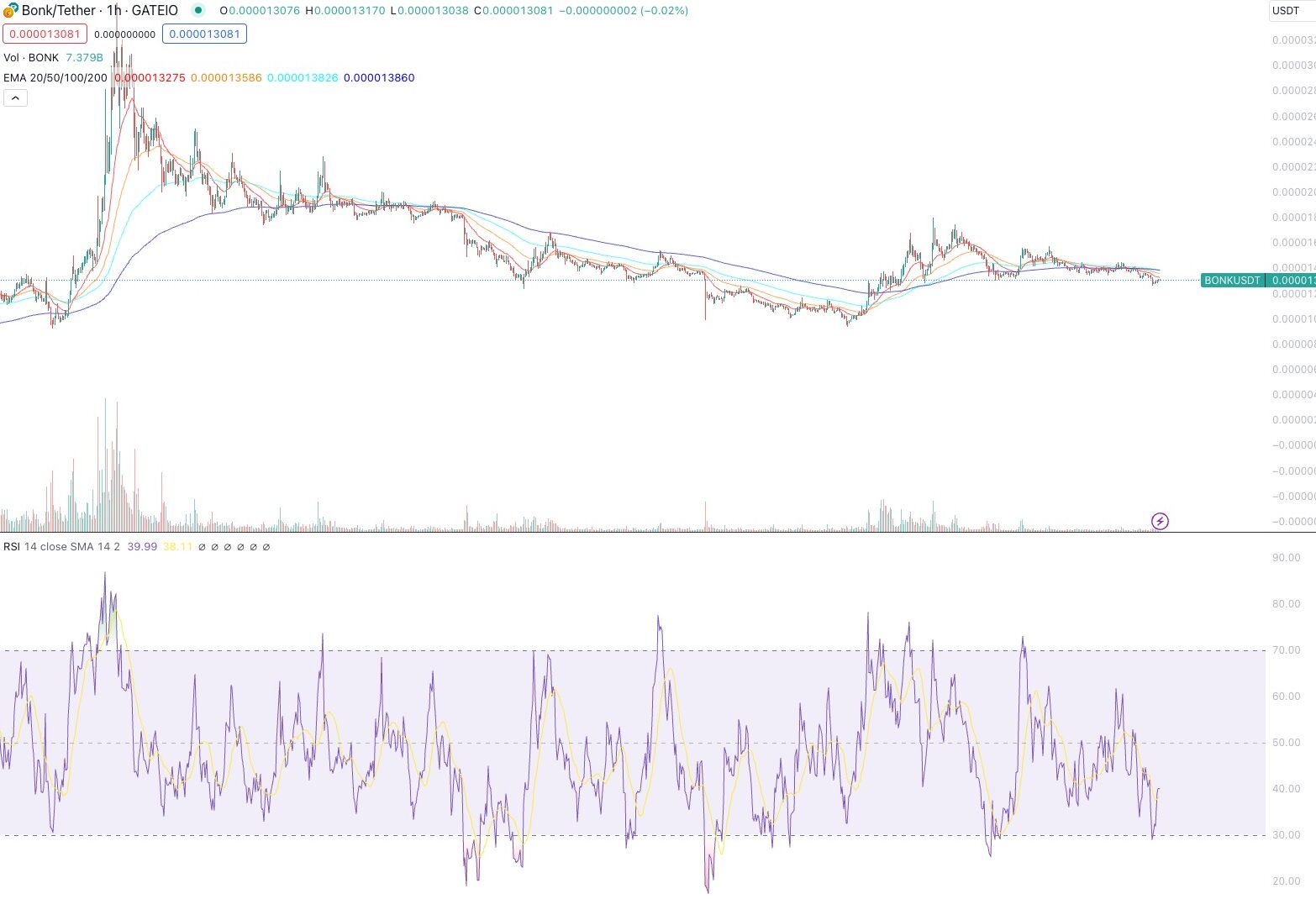Viewport: 1316px width, 899px height.
Task: Click the green market status dot
Action: pyautogui.click(x=198, y=10)
